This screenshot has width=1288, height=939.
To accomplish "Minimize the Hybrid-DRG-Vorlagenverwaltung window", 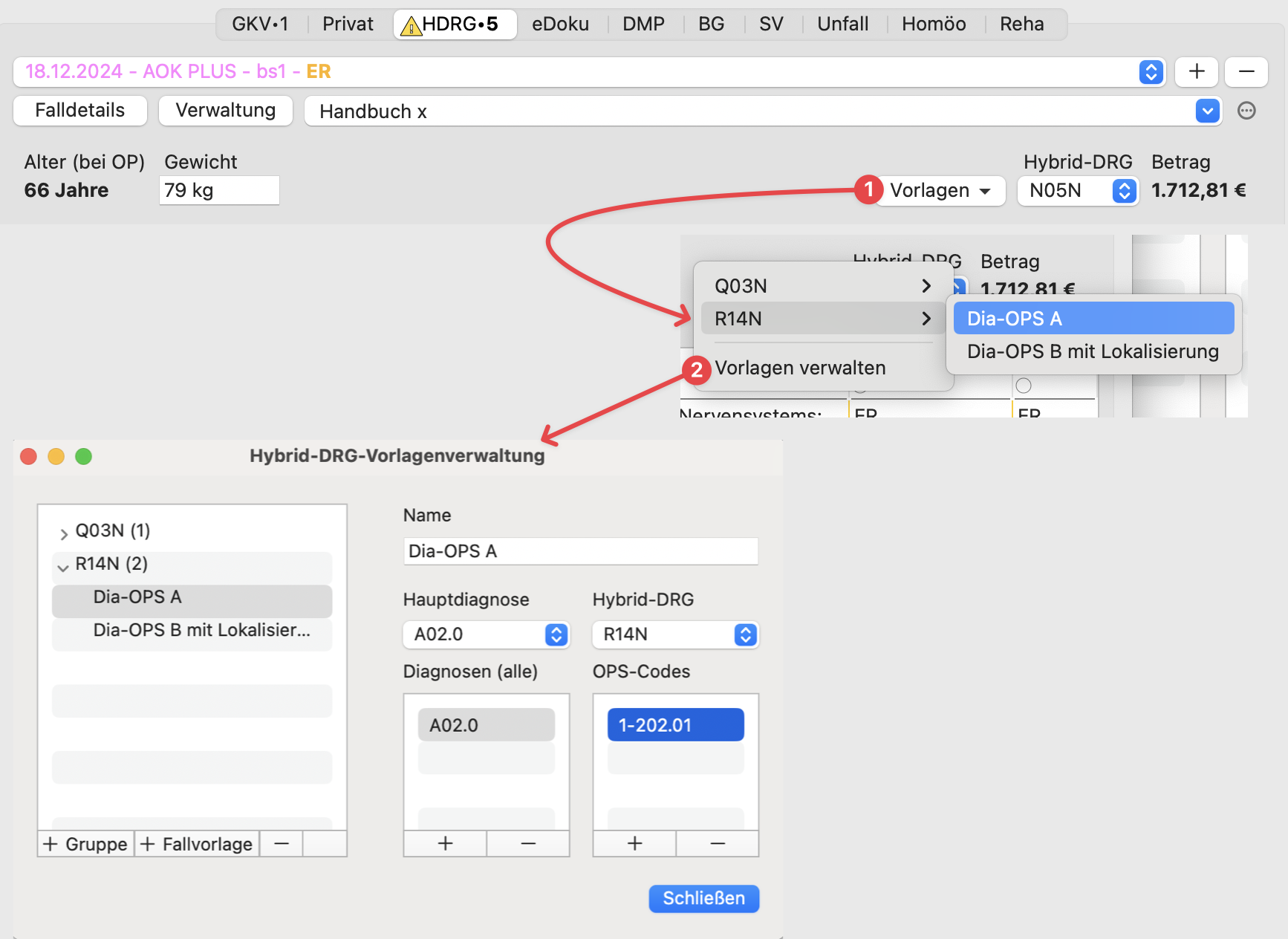I will [x=56, y=456].
